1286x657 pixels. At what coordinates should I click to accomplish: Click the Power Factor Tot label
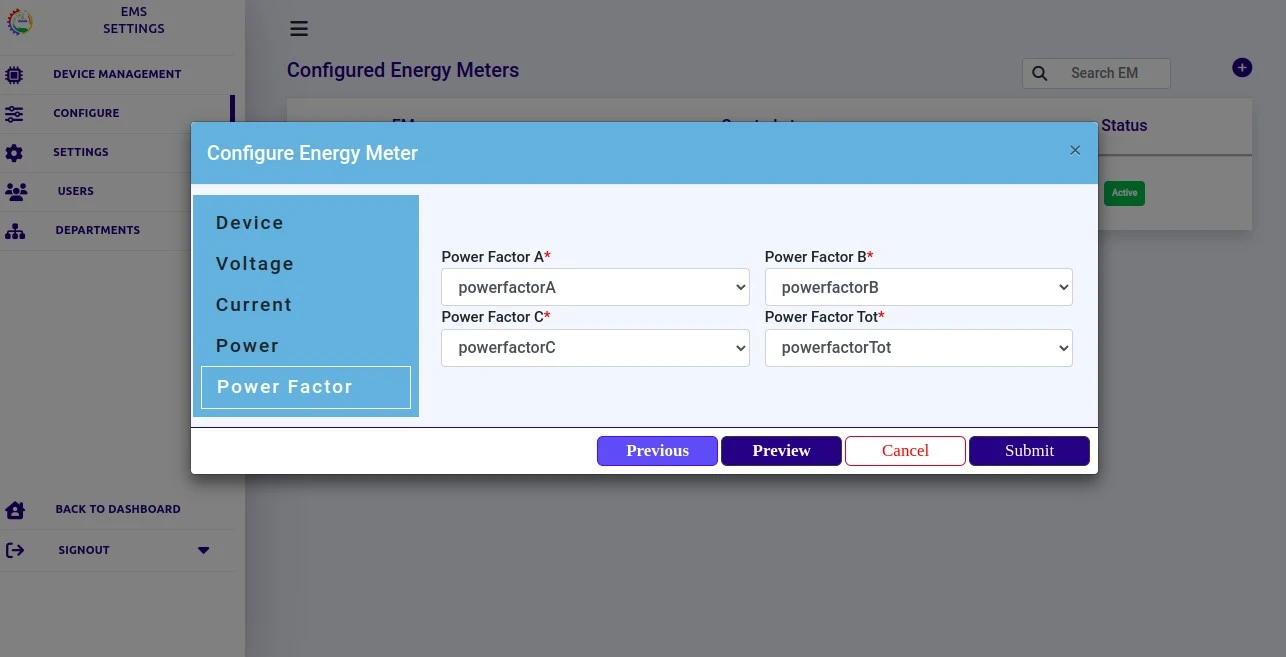point(825,317)
